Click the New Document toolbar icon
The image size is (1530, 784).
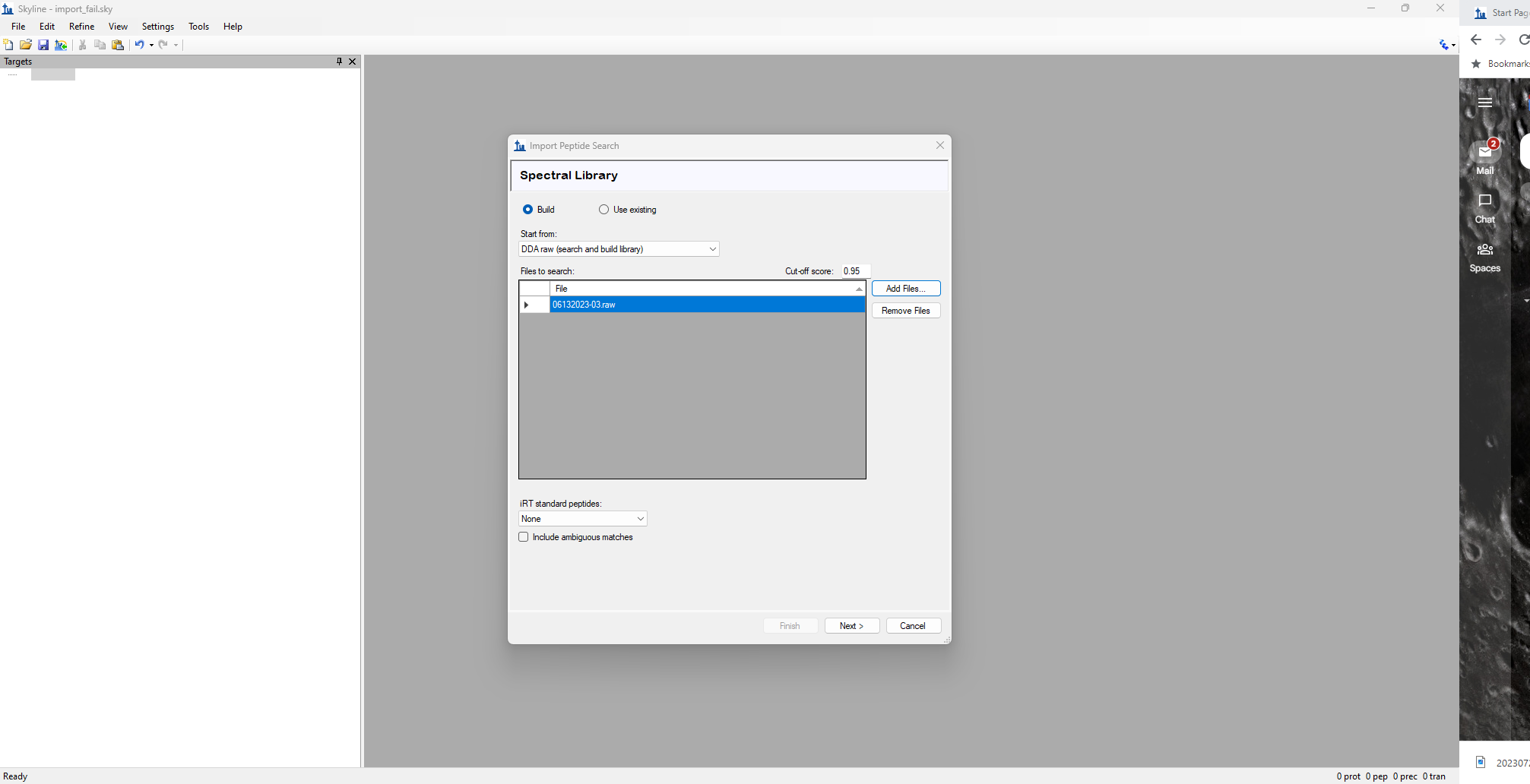coord(8,45)
